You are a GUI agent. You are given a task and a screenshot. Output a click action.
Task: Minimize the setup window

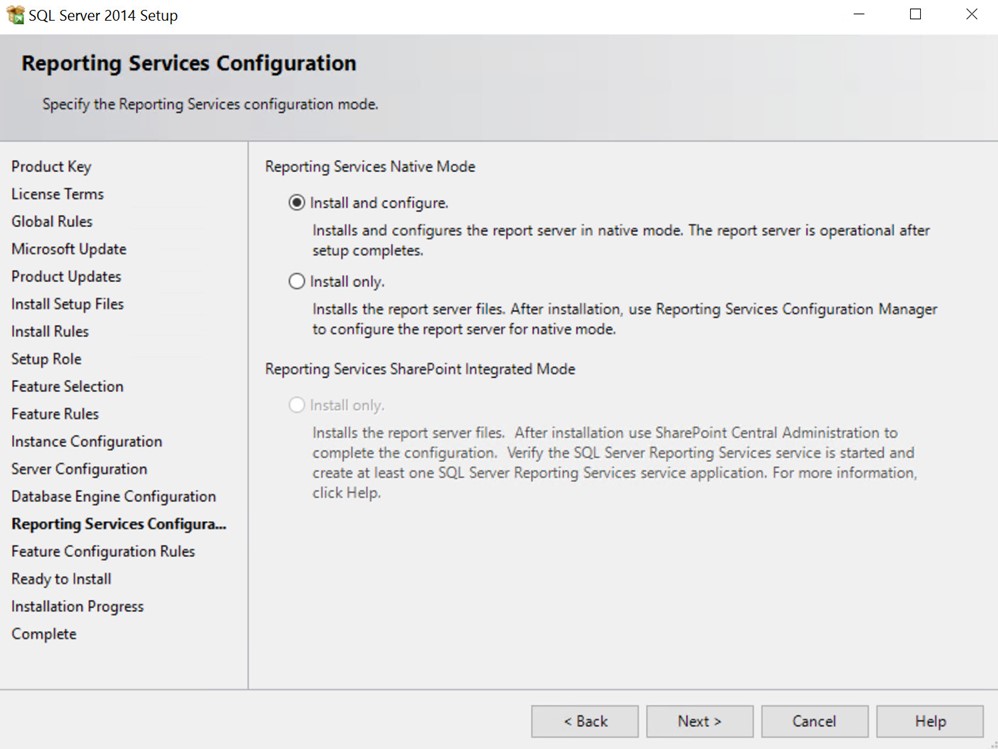pyautogui.click(x=859, y=14)
